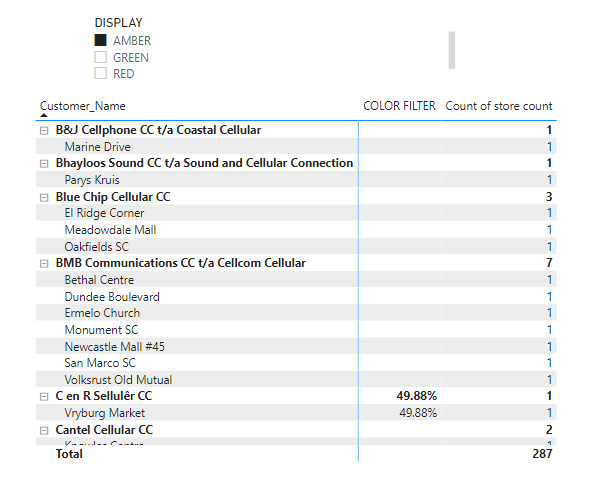
Task: Select the Newcastle Mall #45 row
Action: click(x=296, y=346)
